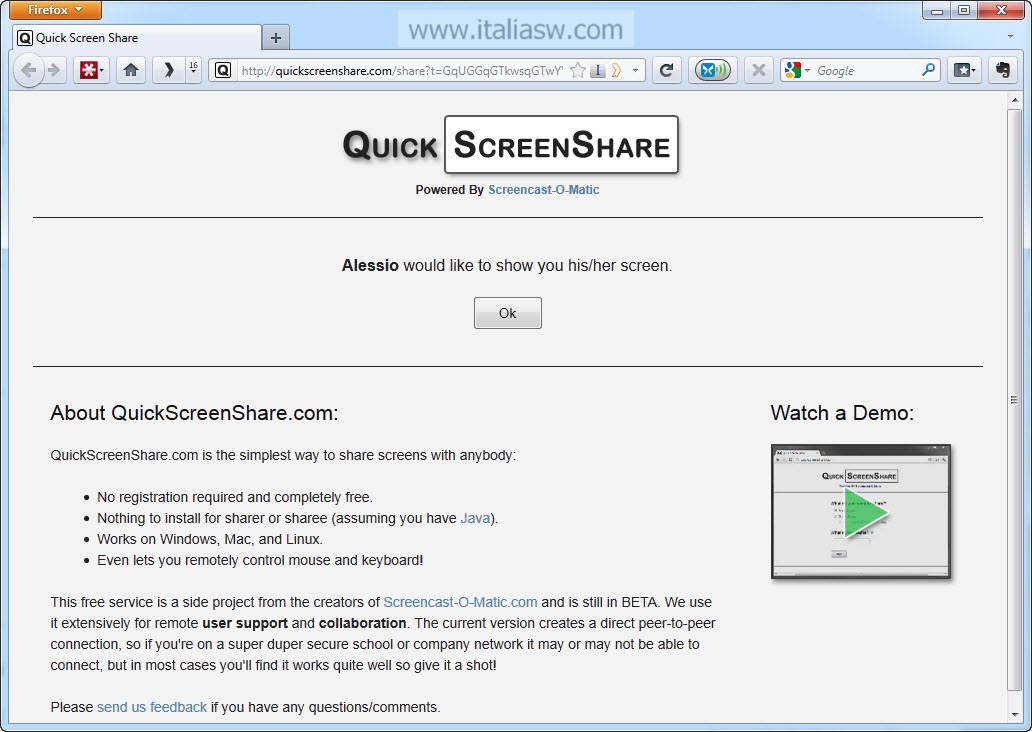Open the Screencast-O-Matic.com link in the paragraph
The image size is (1032, 732).
pyautogui.click(x=460, y=602)
